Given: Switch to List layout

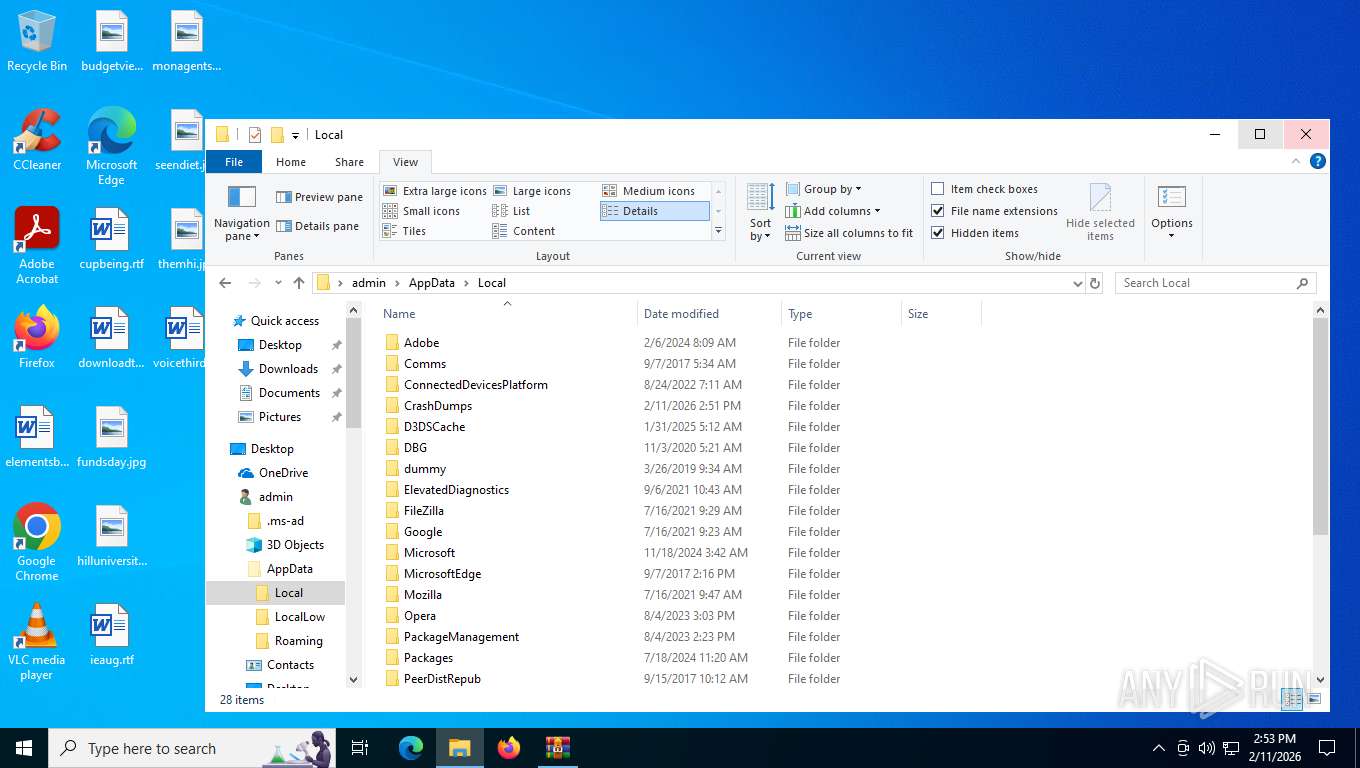Looking at the screenshot, I should [511, 211].
